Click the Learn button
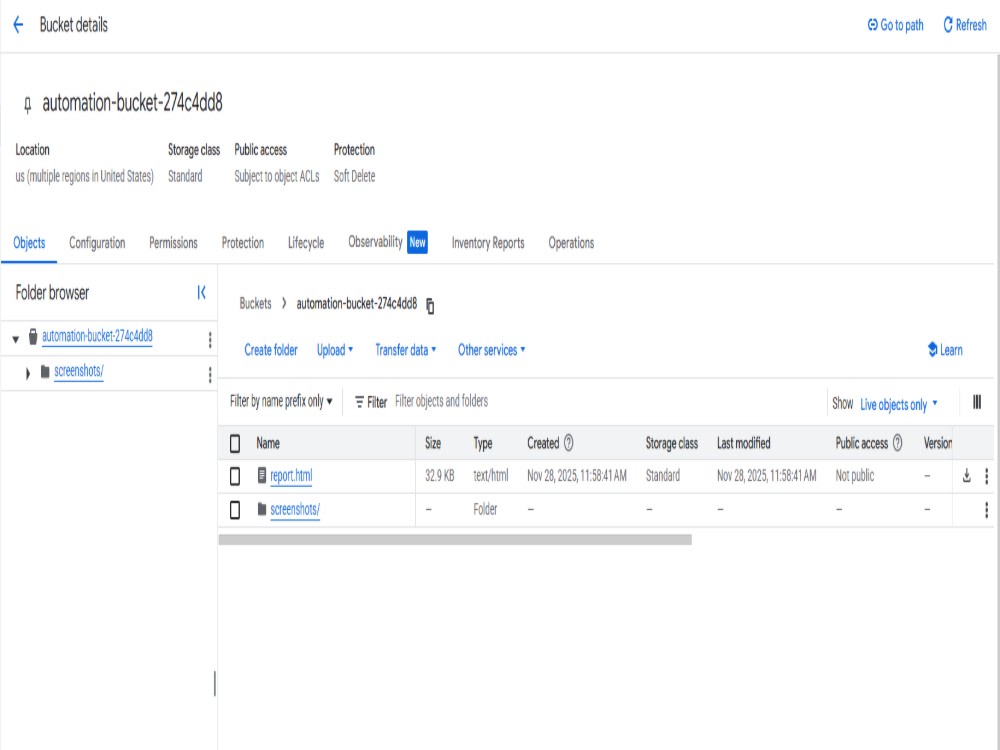1000x750 pixels. [945, 349]
